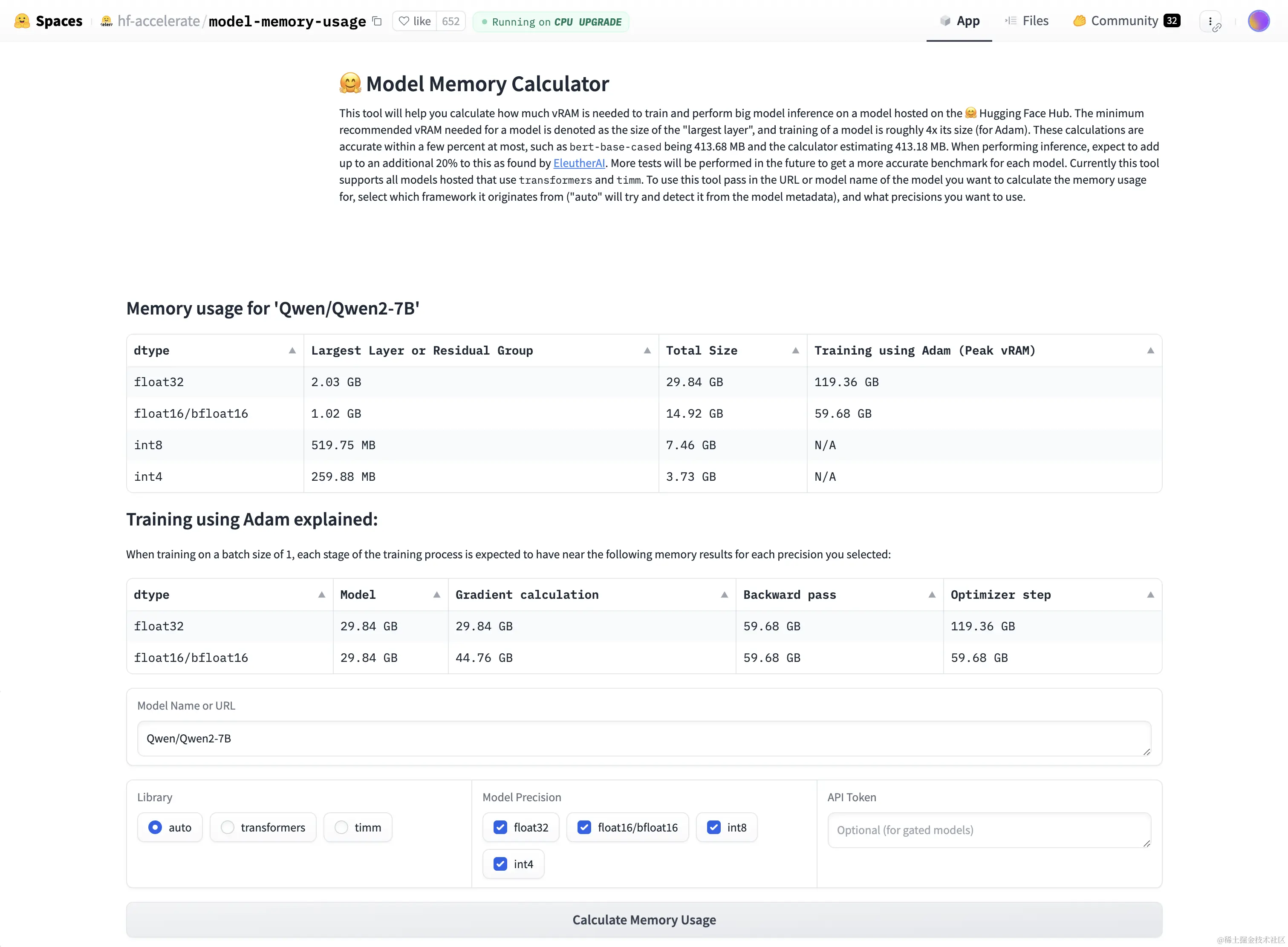Click the 29.84 GB Total Size cell
Image resolution: width=1288 pixels, height=947 pixels.
pos(733,382)
